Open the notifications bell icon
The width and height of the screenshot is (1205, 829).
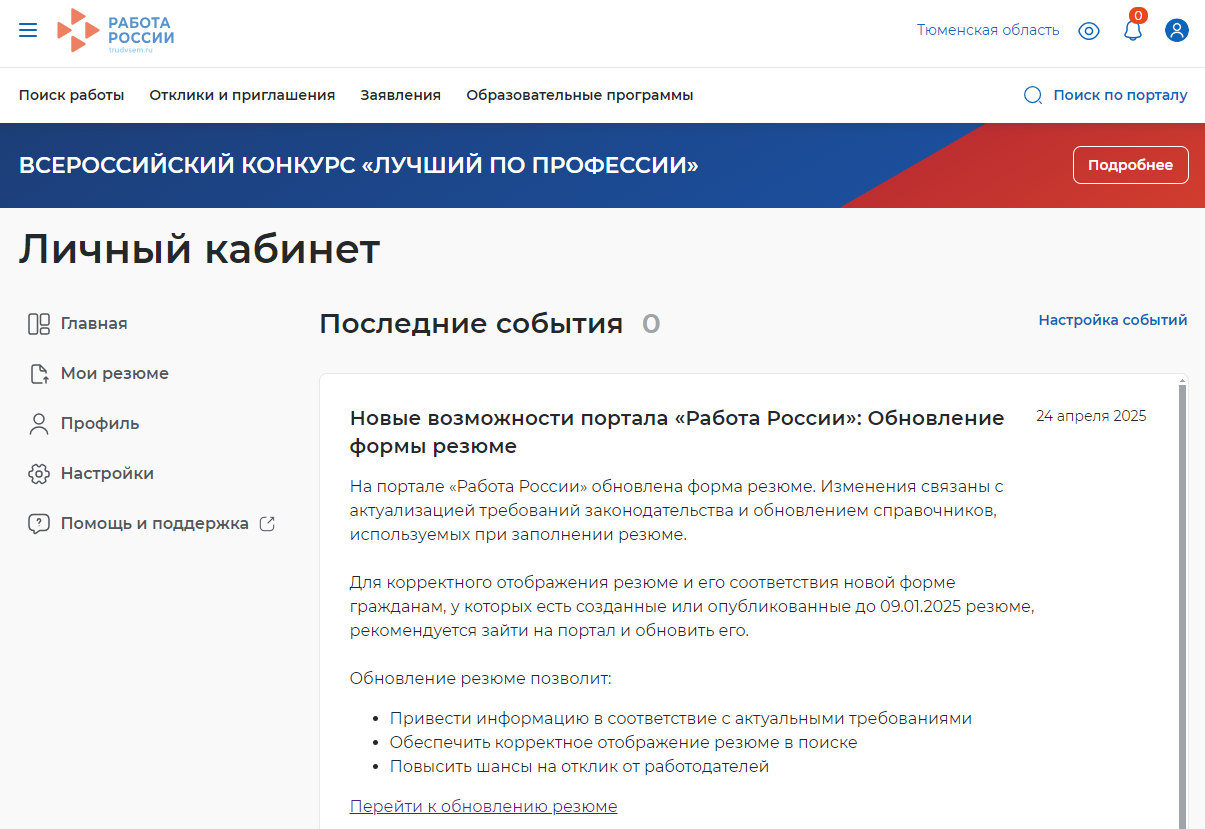[1133, 31]
